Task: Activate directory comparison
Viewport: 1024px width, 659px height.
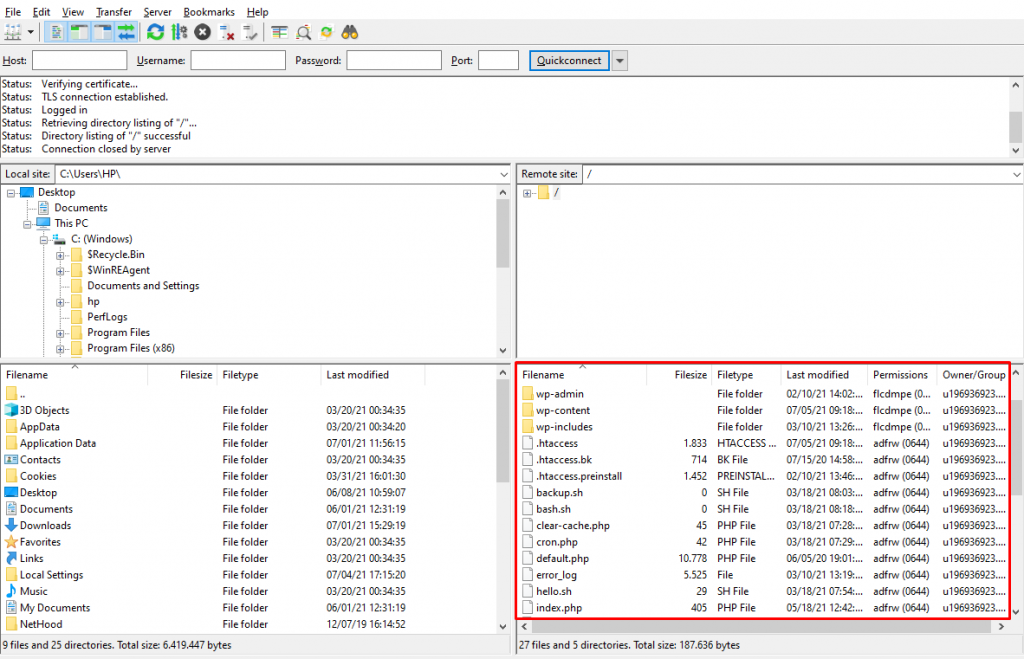Action: click(282, 31)
